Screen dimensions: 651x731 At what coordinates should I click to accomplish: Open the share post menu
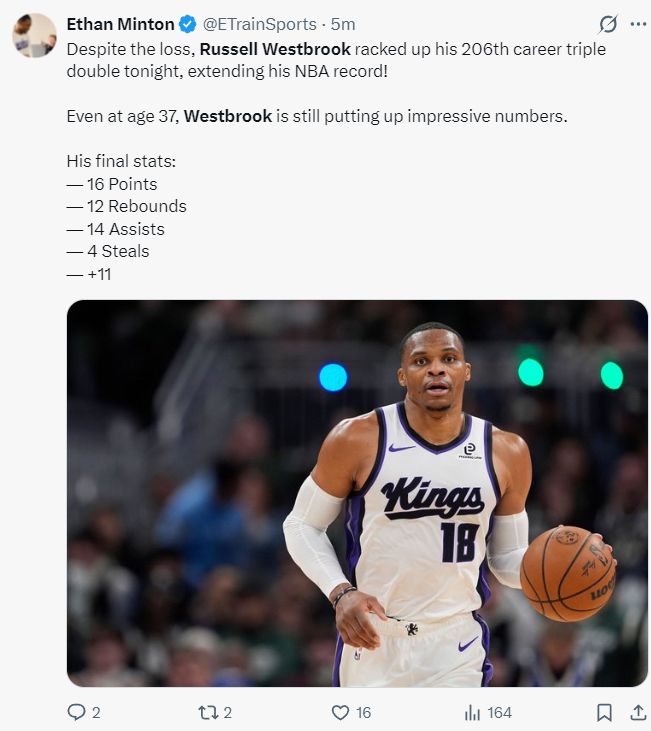(638, 712)
